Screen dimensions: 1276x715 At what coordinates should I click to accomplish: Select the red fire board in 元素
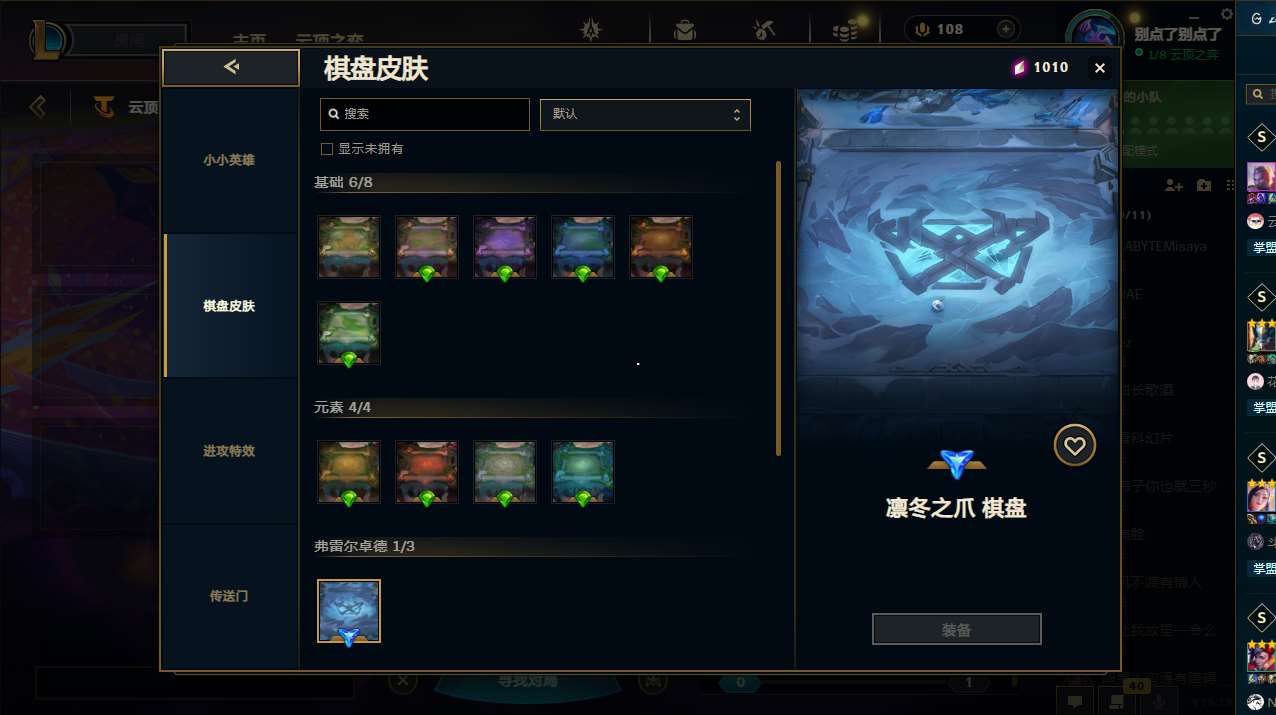point(427,472)
